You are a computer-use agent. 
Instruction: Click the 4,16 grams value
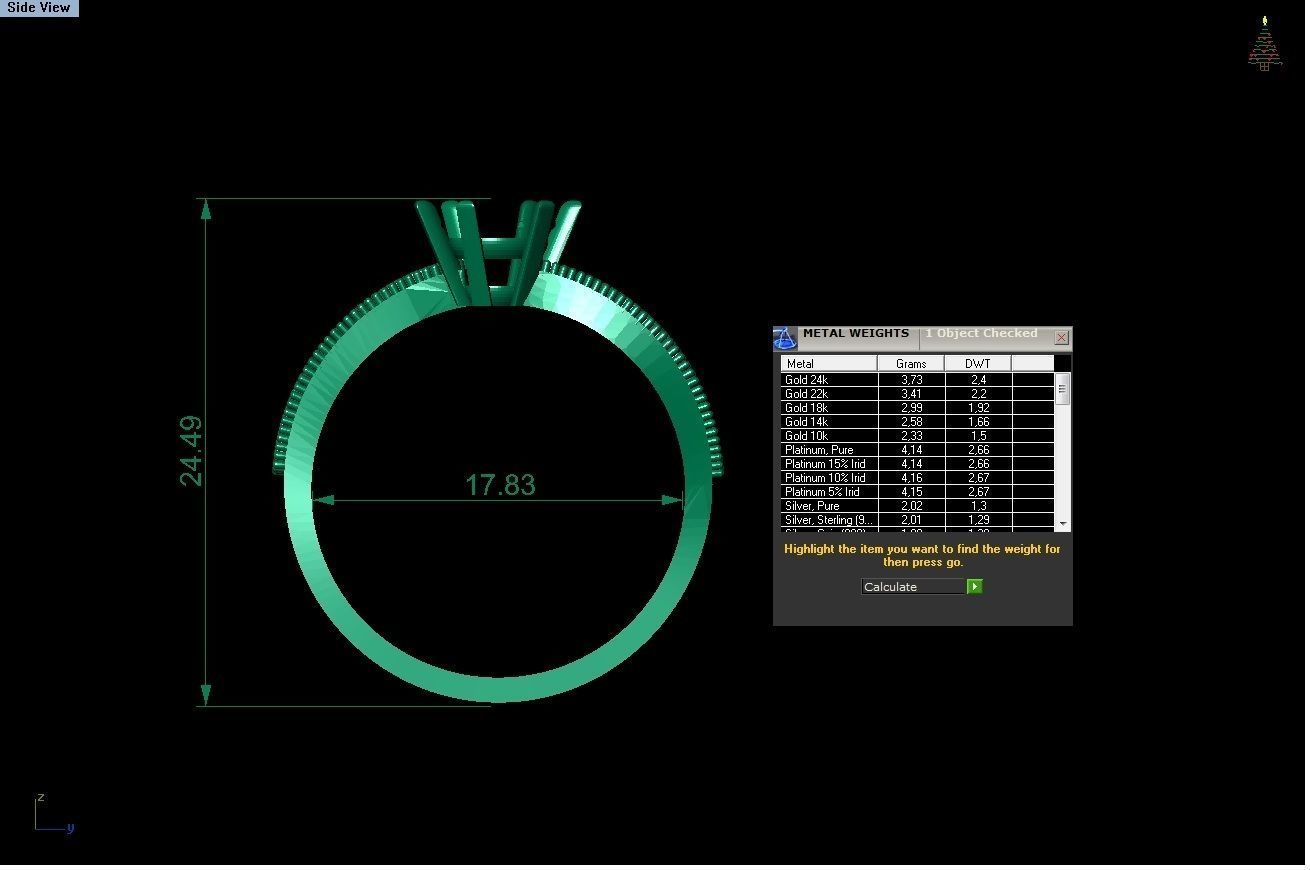point(911,478)
